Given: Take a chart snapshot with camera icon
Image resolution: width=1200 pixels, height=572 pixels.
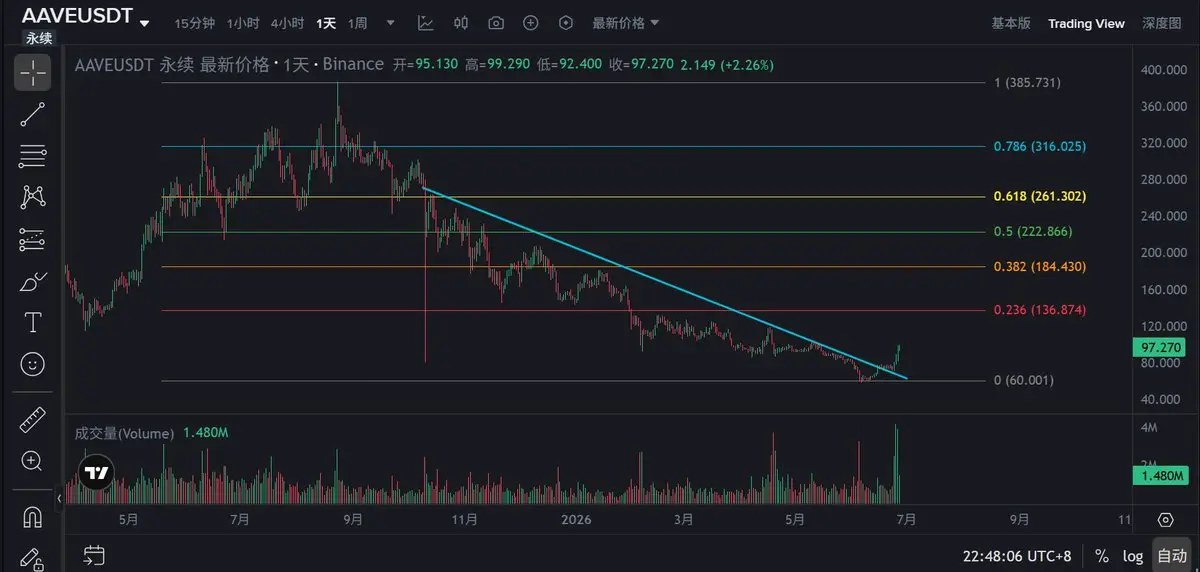Looking at the screenshot, I should (x=496, y=23).
